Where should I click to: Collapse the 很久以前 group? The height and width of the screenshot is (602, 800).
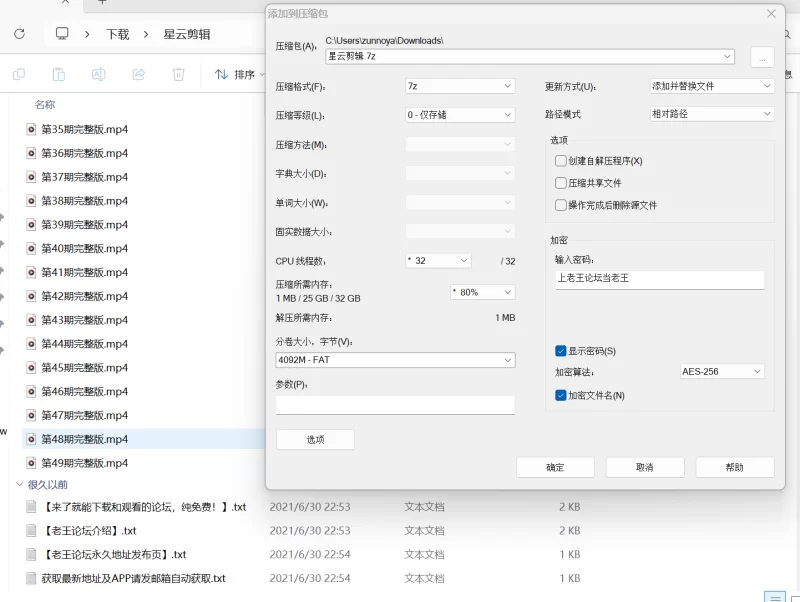(x=19, y=485)
